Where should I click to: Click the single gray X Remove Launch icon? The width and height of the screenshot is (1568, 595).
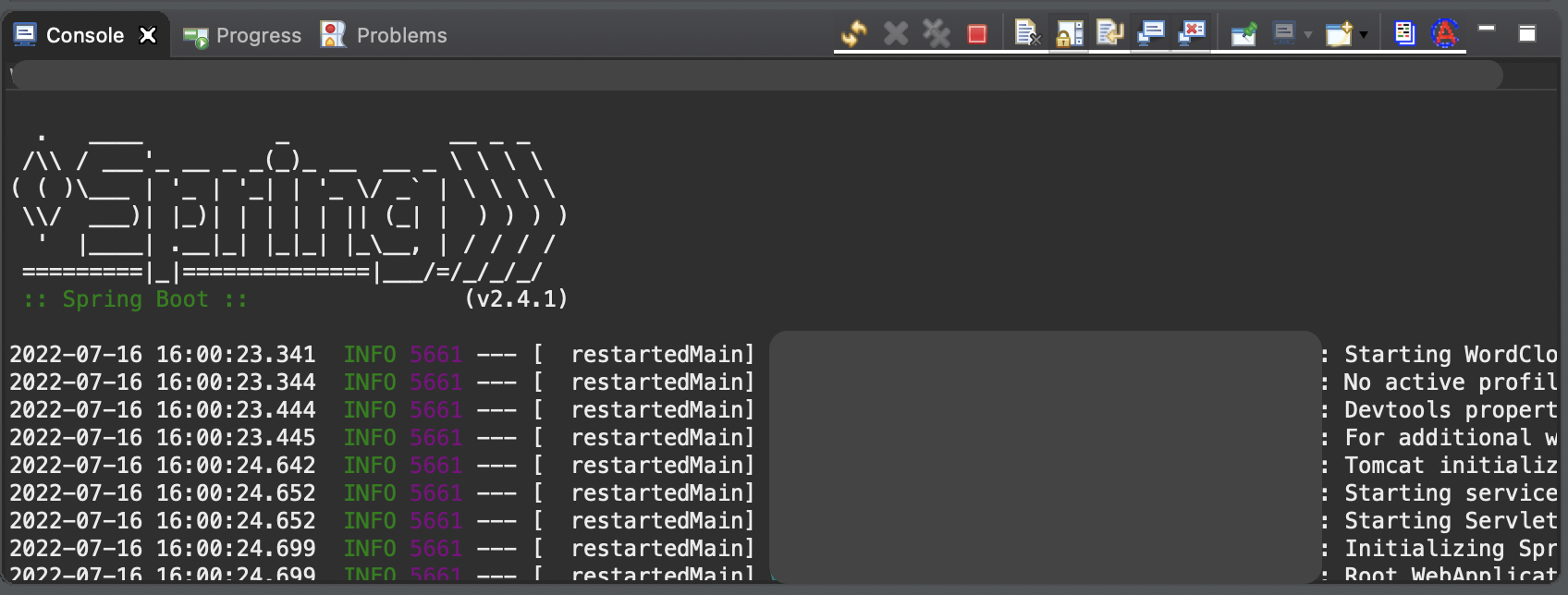[895, 34]
